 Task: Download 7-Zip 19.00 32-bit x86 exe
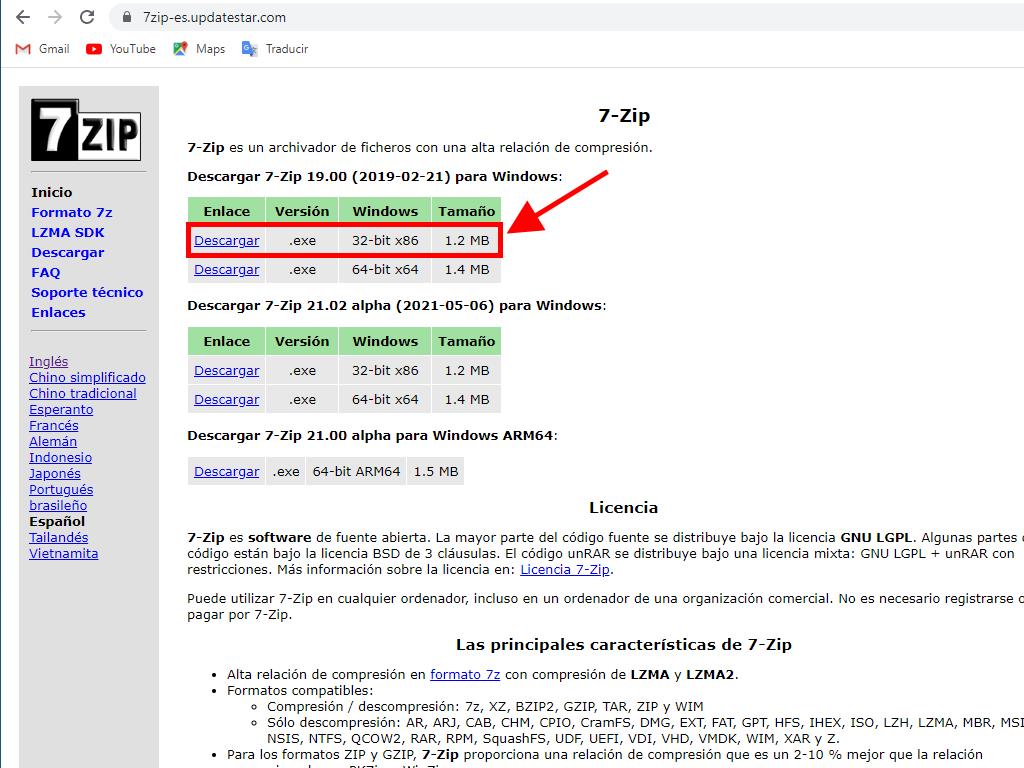click(x=226, y=241)
